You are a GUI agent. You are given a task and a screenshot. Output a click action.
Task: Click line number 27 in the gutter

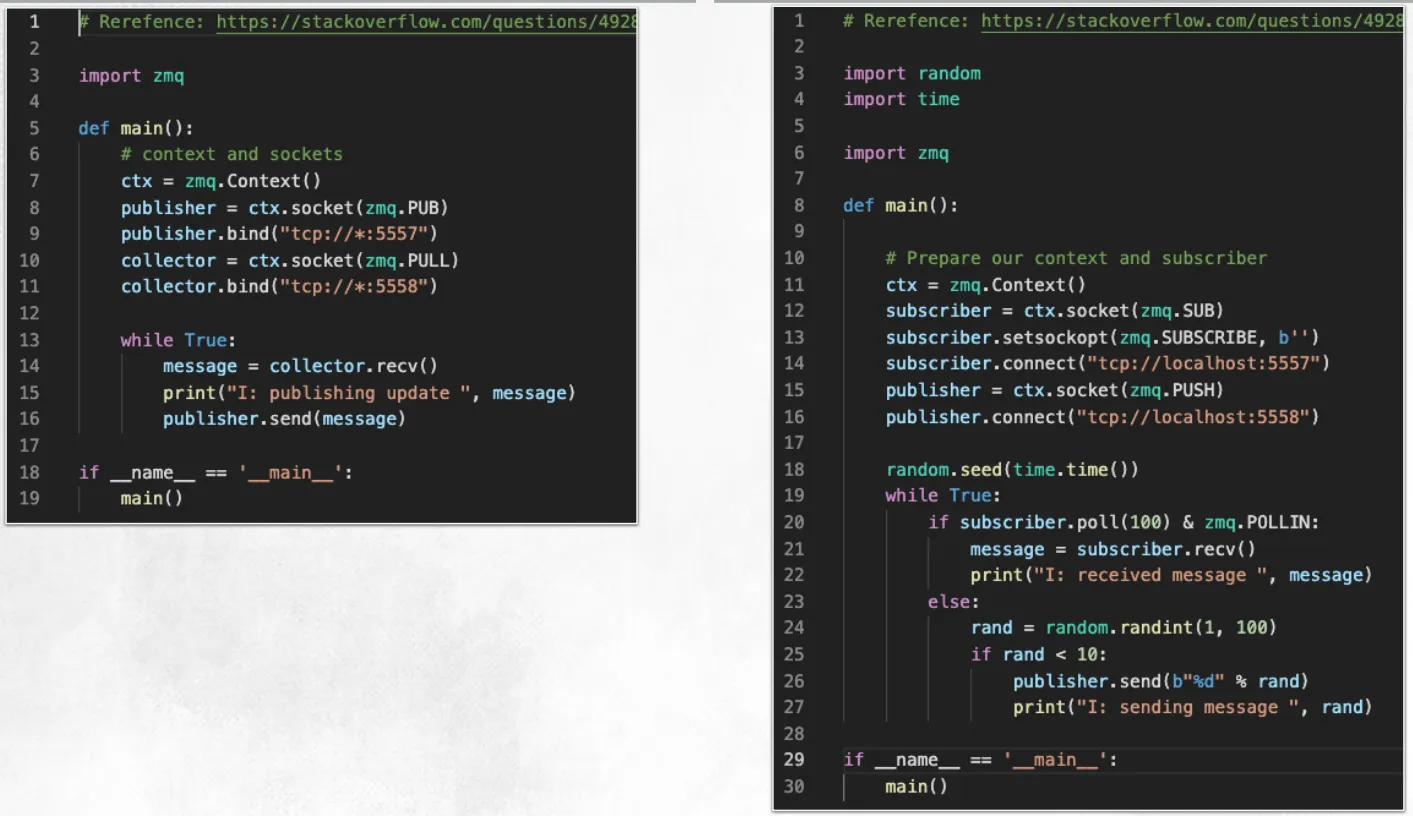(794, 707)
